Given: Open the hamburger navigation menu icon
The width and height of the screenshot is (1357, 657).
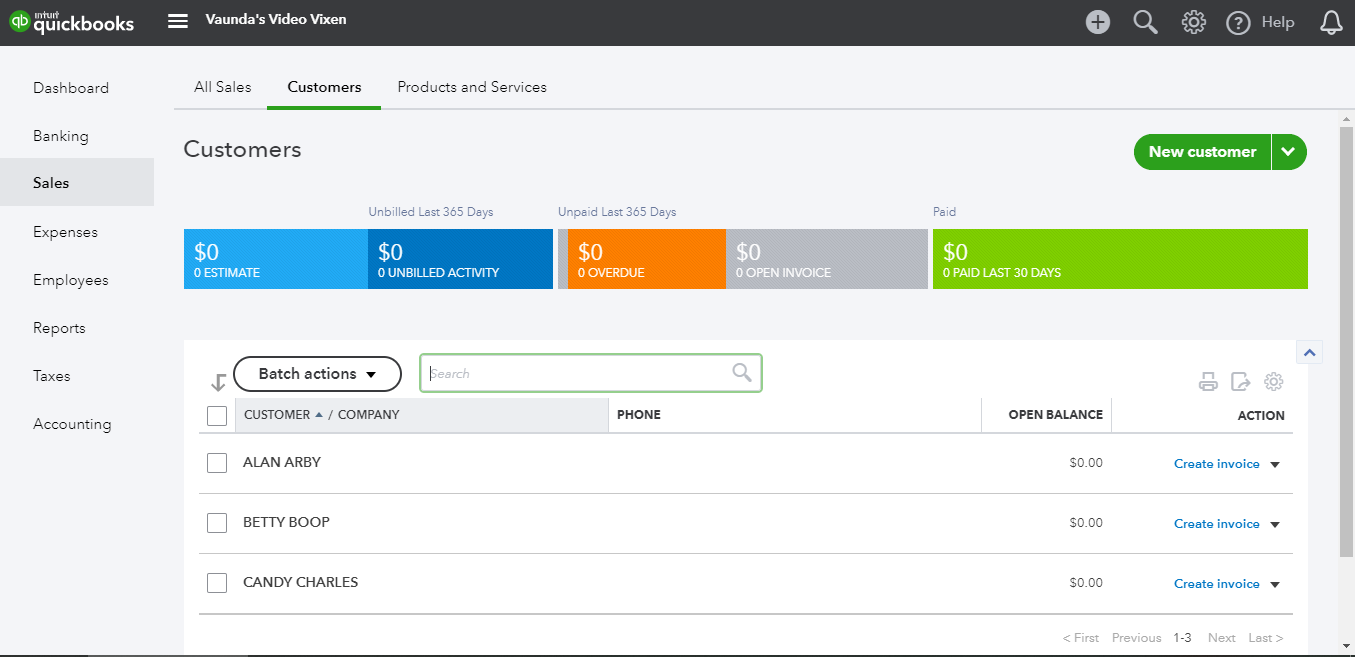Looking at the screenshot, I should (178, 21).
